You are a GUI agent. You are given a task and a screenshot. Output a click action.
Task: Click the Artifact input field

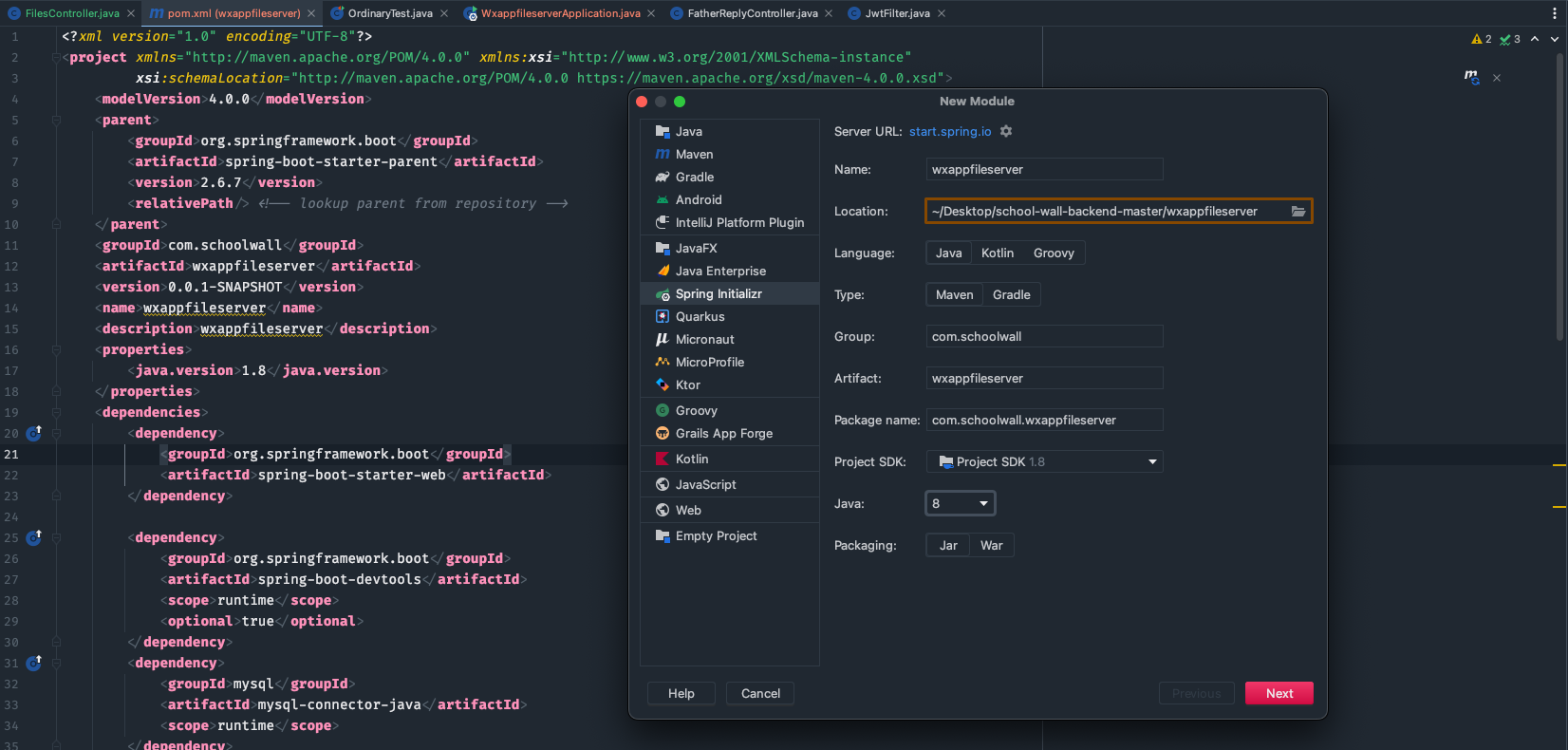click(1045, 378)
